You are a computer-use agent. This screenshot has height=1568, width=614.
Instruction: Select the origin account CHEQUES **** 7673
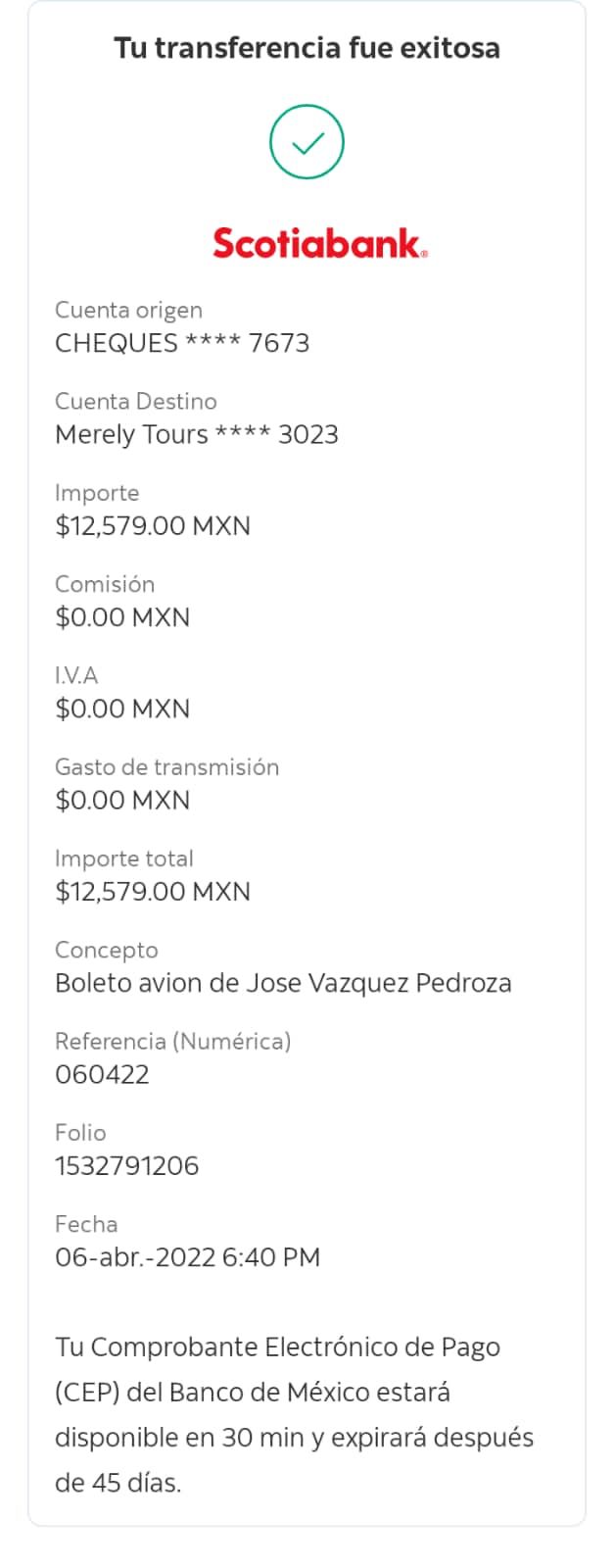click(x=182, y=343)
